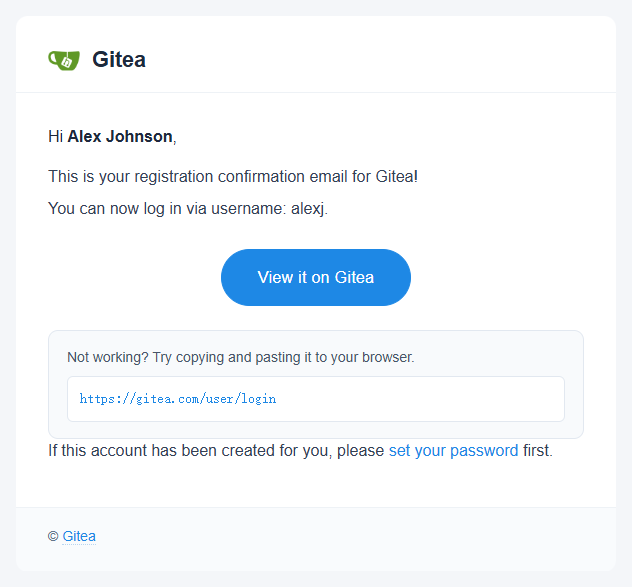
Task: Open the View it on Gitea button
Action: pyautogui.click(x=316, y=277)
